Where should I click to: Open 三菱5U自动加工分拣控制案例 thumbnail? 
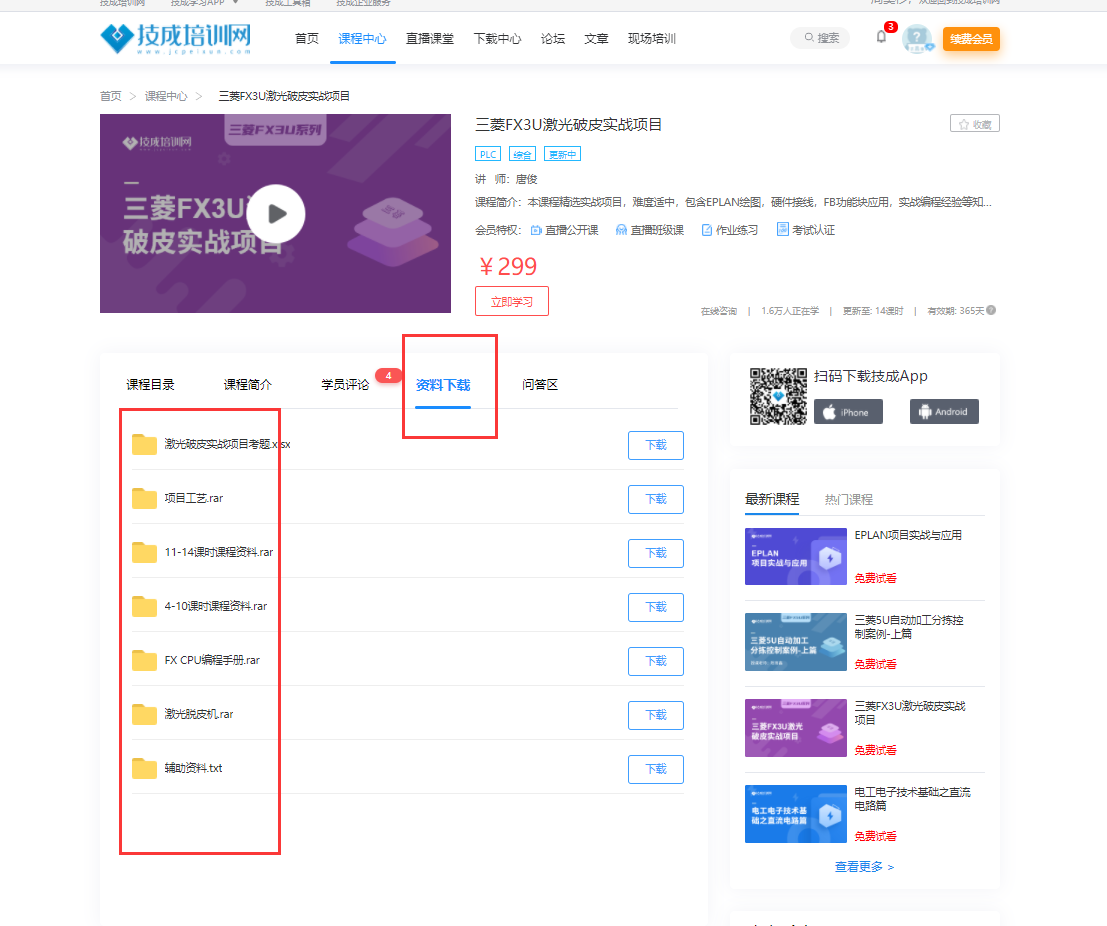(796, 642)
